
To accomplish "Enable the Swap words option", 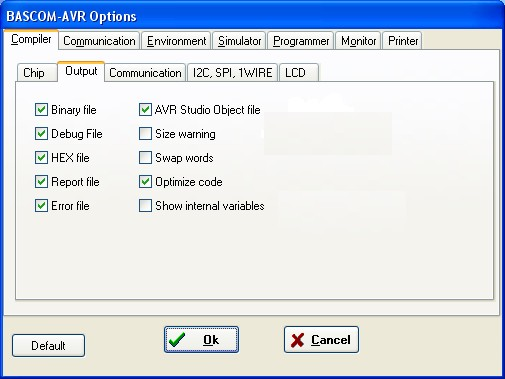I will (145, 158).
